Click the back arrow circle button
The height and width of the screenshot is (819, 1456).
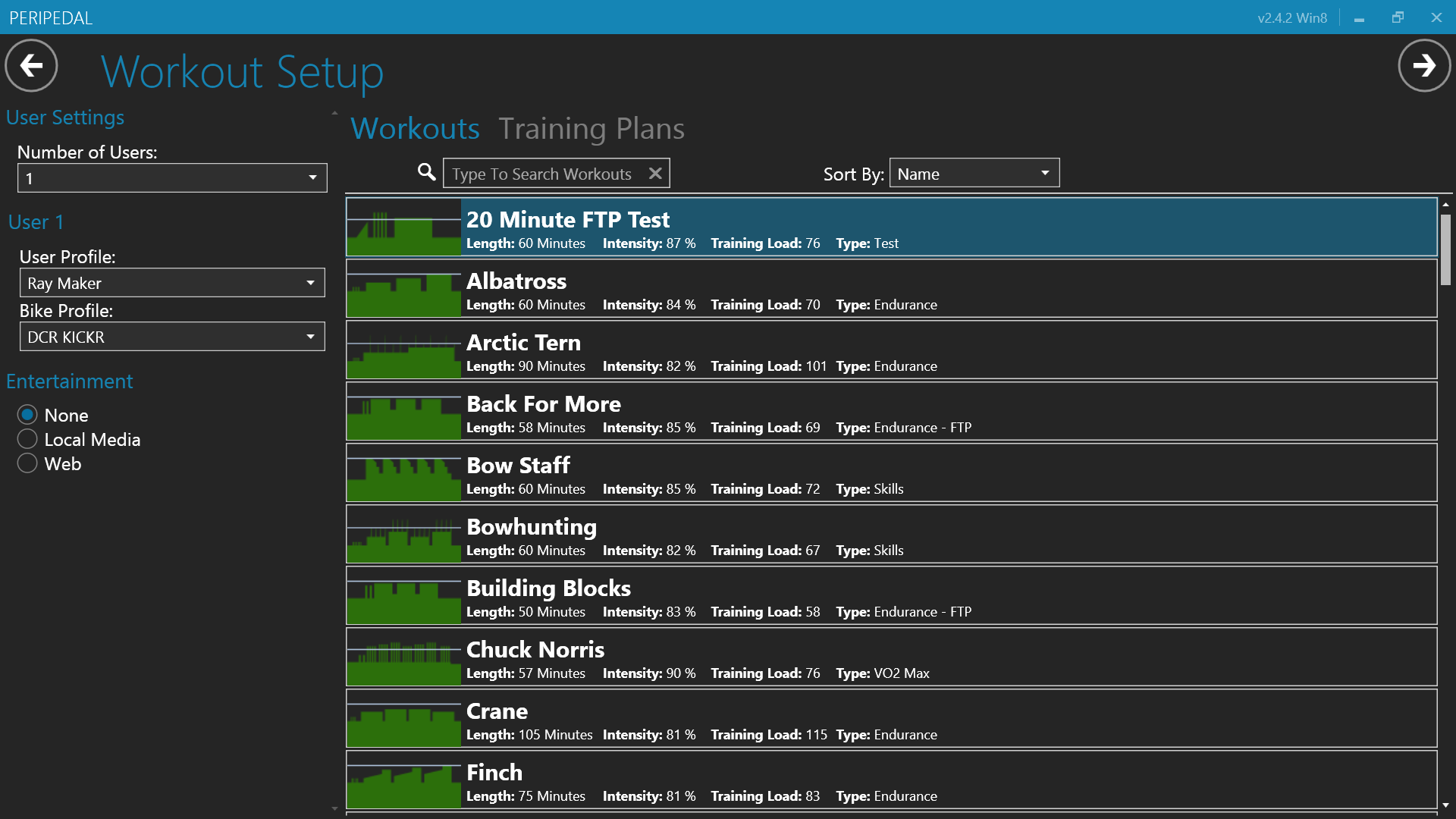tap(31, 66)
